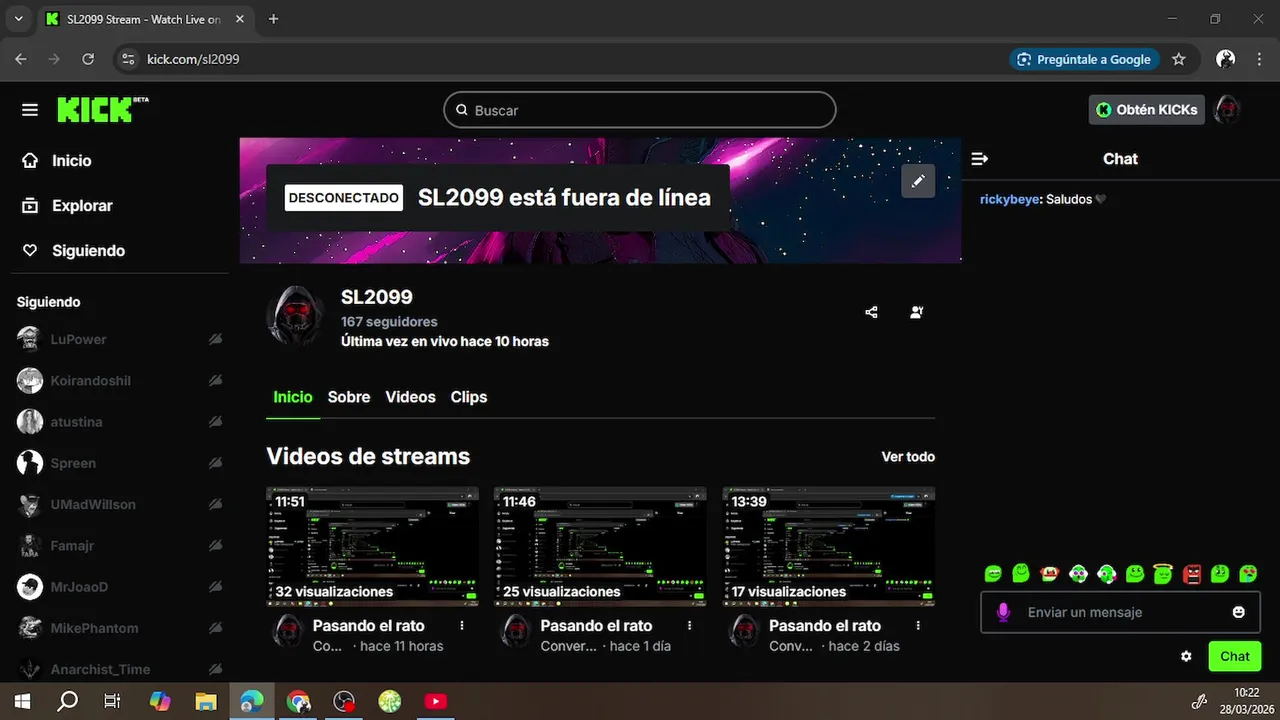Toggle notifications for Famajr
Screen dimensions: 1280x720
tap(215, 546)
